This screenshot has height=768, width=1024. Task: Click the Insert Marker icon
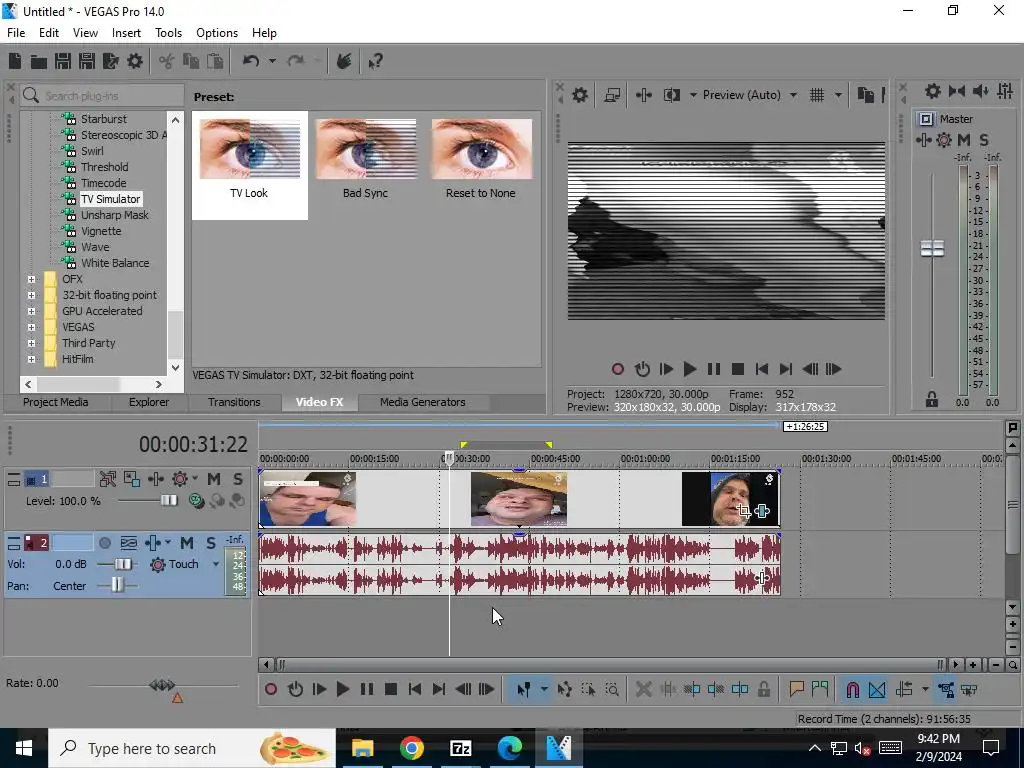click(796, 689)
